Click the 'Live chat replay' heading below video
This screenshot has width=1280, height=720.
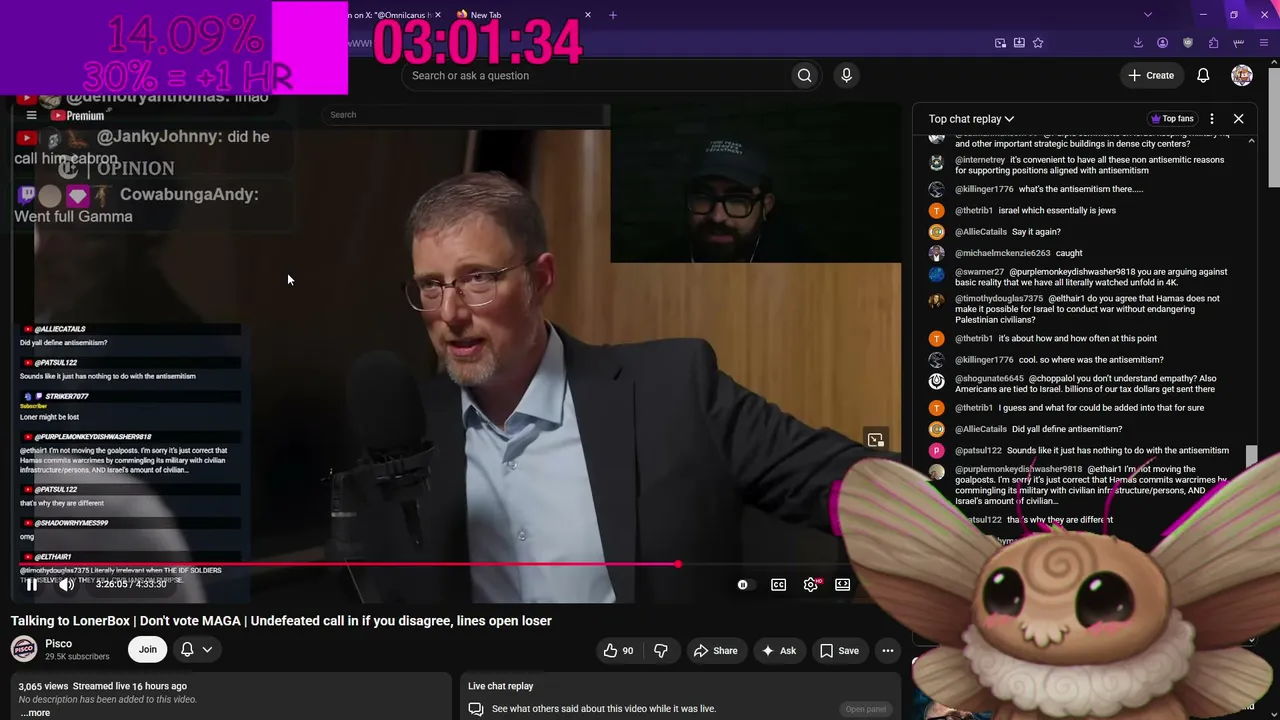tap(501, 686)
